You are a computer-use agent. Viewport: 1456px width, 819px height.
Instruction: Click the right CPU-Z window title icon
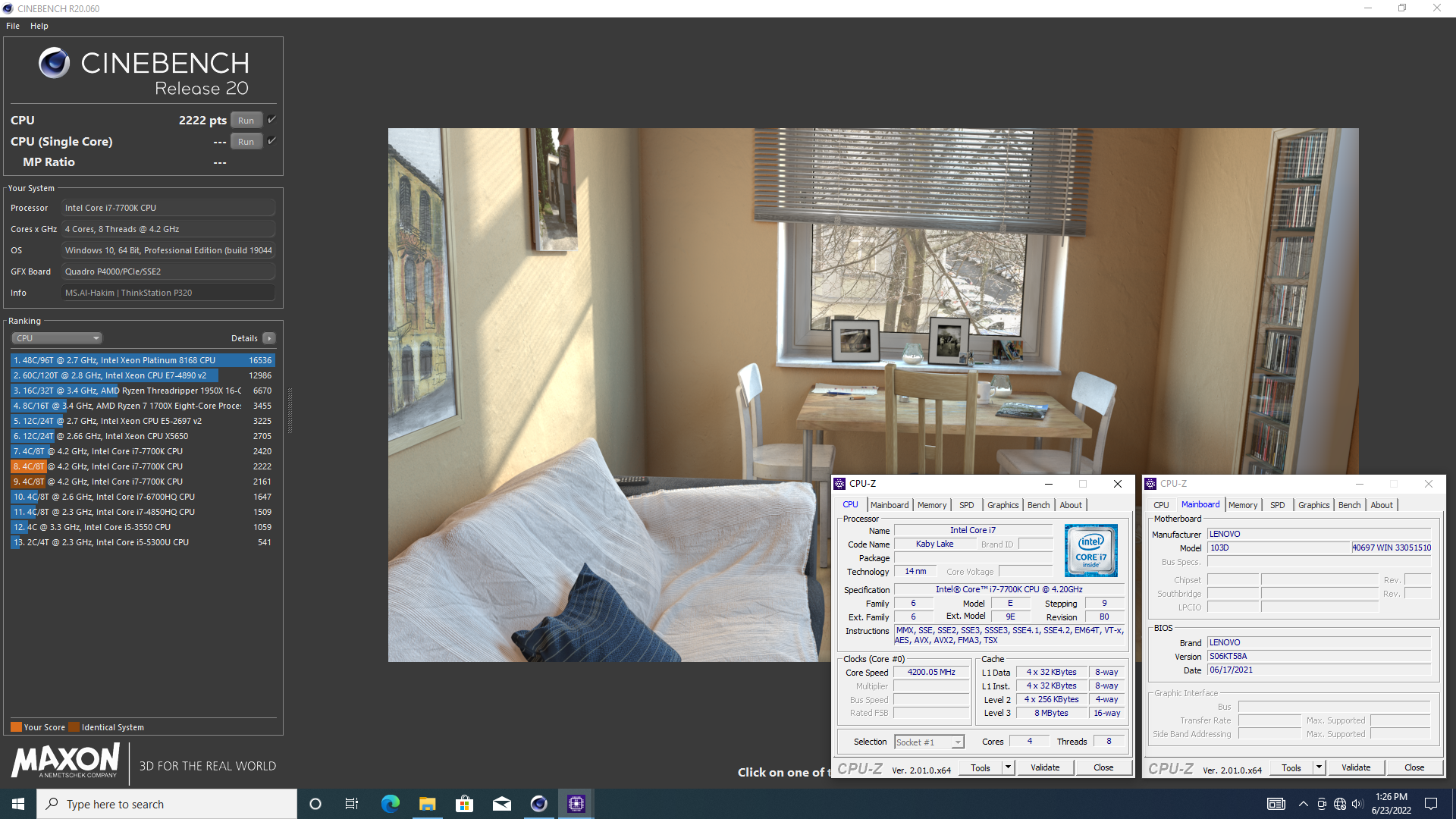click(x=1150, y=484)
